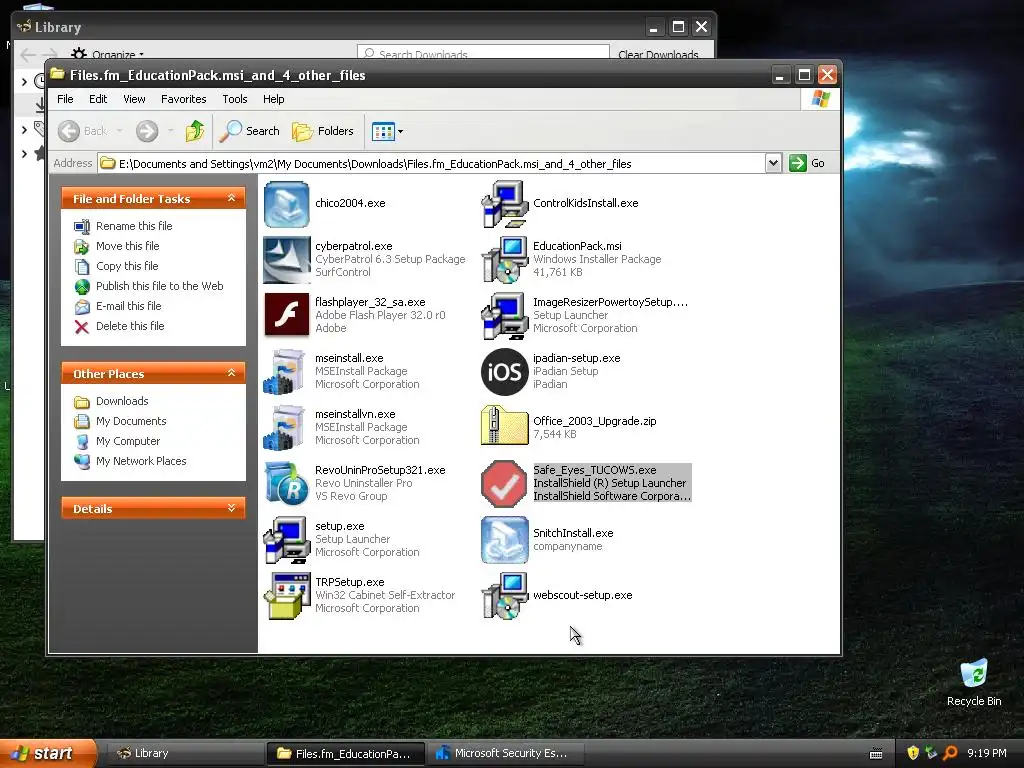
Task: Select the ipadian-setup.exe iOS icon
Action: point(504,371)
